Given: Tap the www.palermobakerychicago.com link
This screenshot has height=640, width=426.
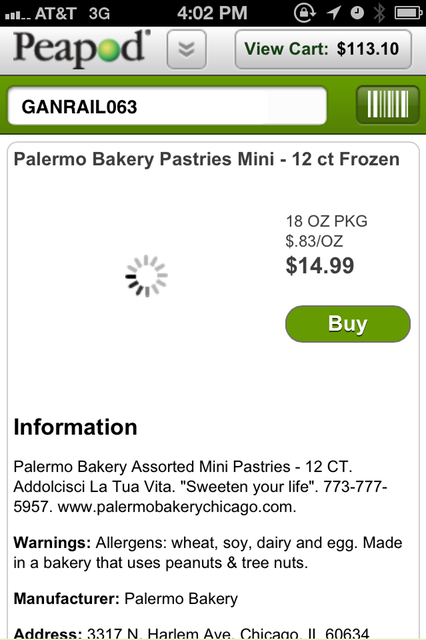Looking at the screenshot, I should point(177,507).
